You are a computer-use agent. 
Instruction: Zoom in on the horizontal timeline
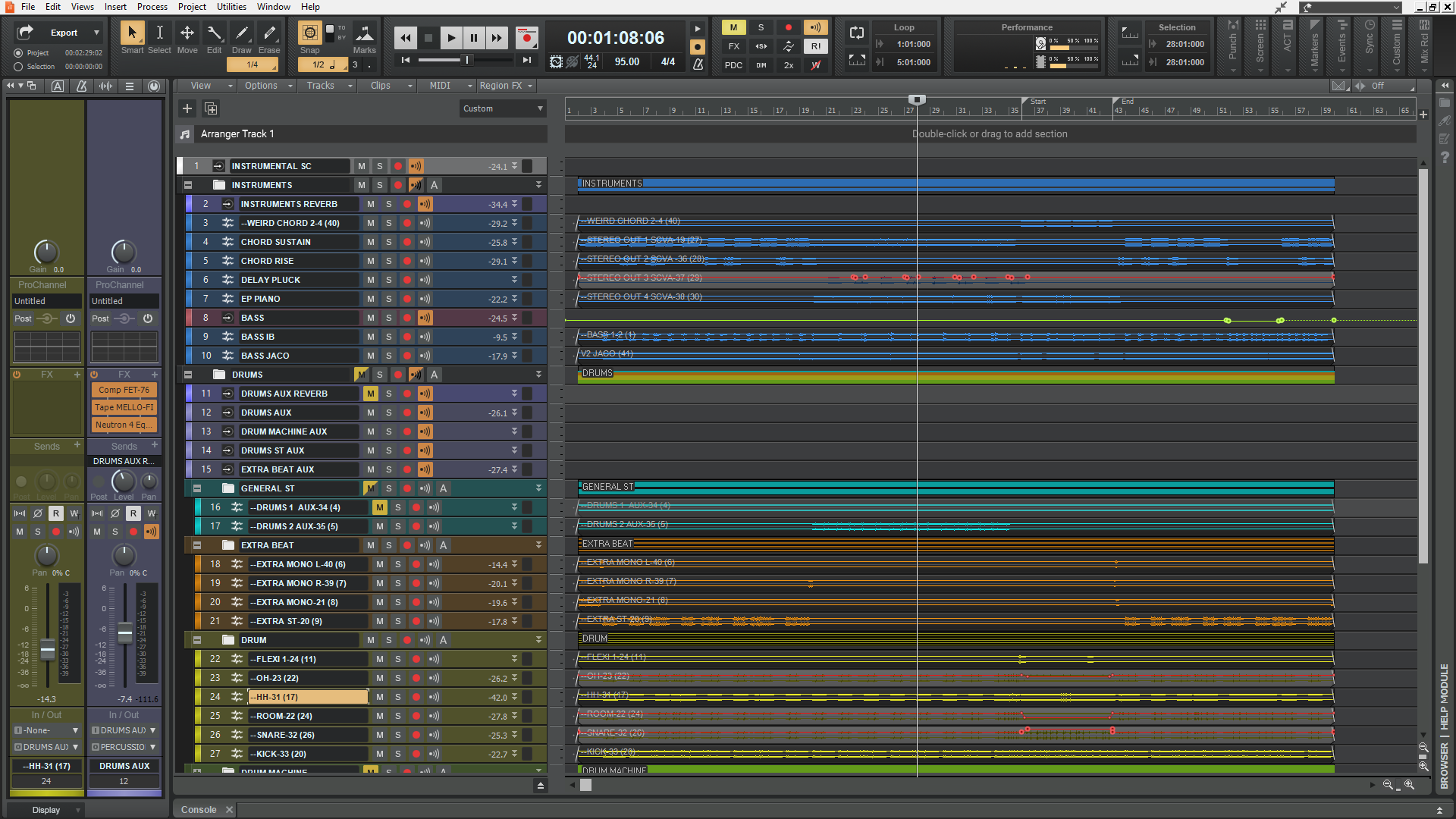(1409, 785)
